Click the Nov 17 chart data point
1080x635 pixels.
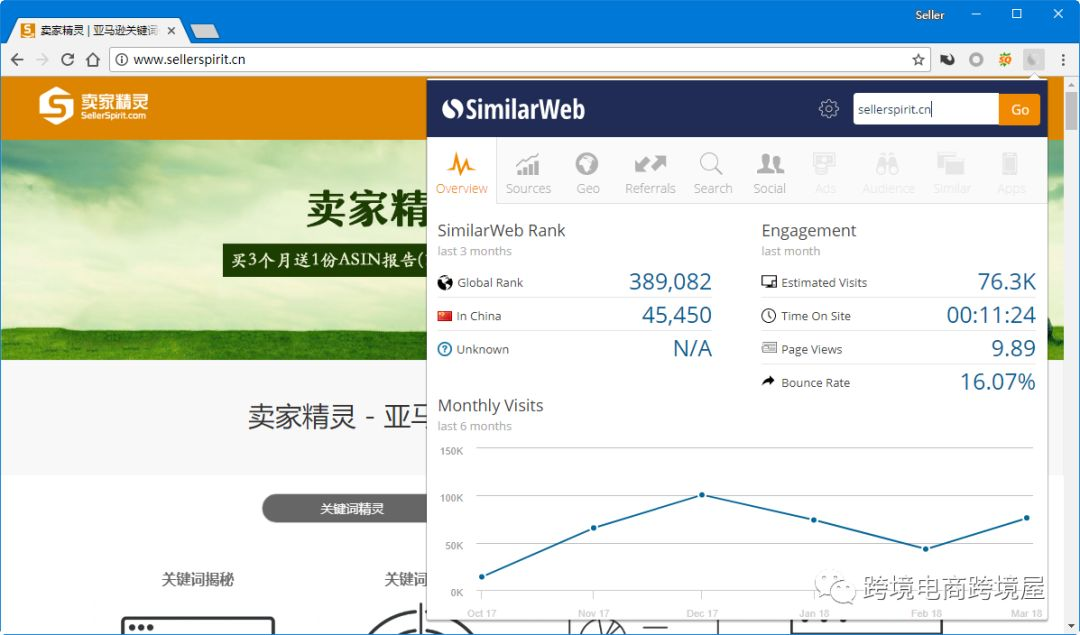pyautogui.click(x=594, y=528)
